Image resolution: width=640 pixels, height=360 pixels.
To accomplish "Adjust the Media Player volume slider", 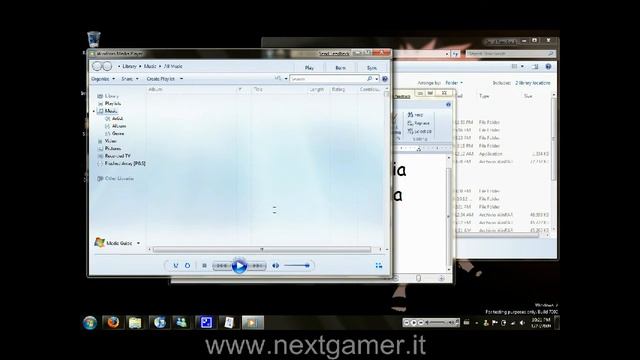I will coord(297,266).
